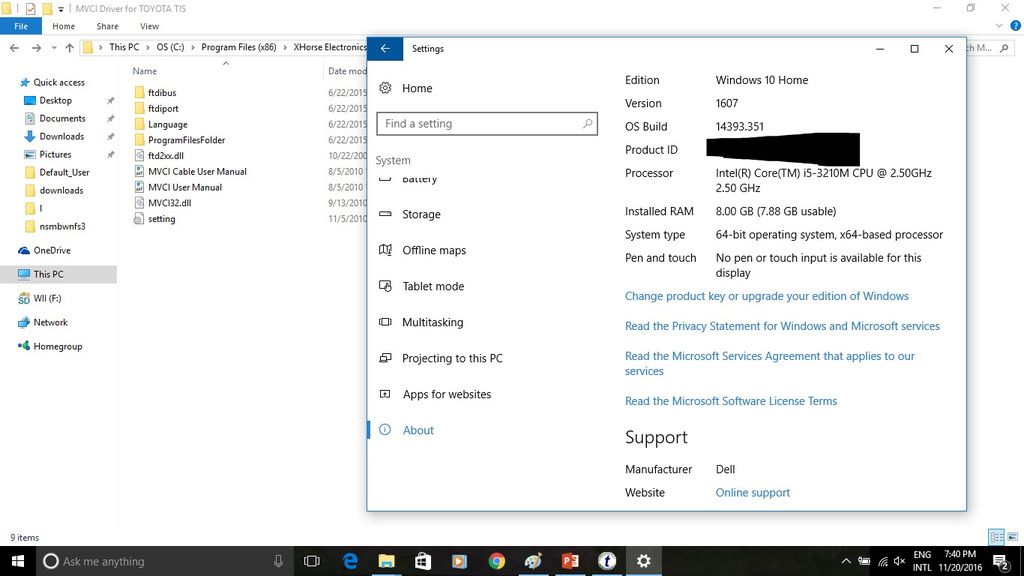Switch to the View ribbon tab

tap(149, 26)
